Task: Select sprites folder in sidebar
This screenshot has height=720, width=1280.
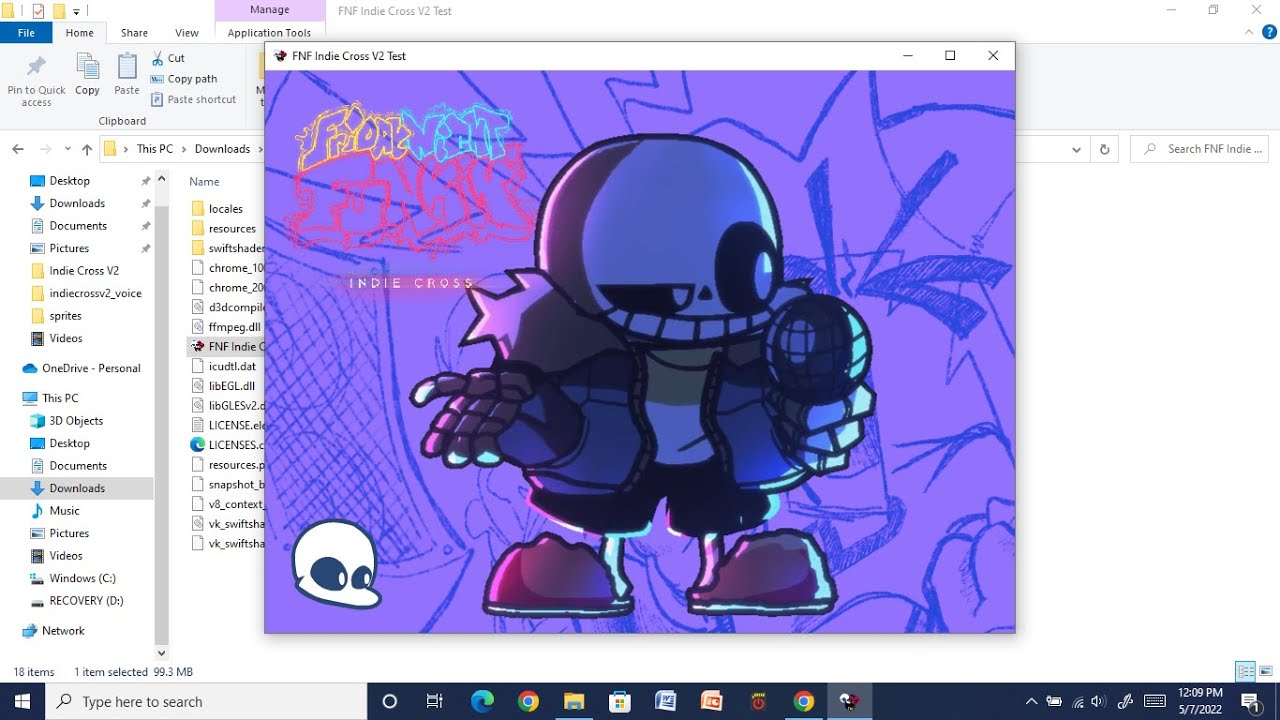Action: pos(66,316)
